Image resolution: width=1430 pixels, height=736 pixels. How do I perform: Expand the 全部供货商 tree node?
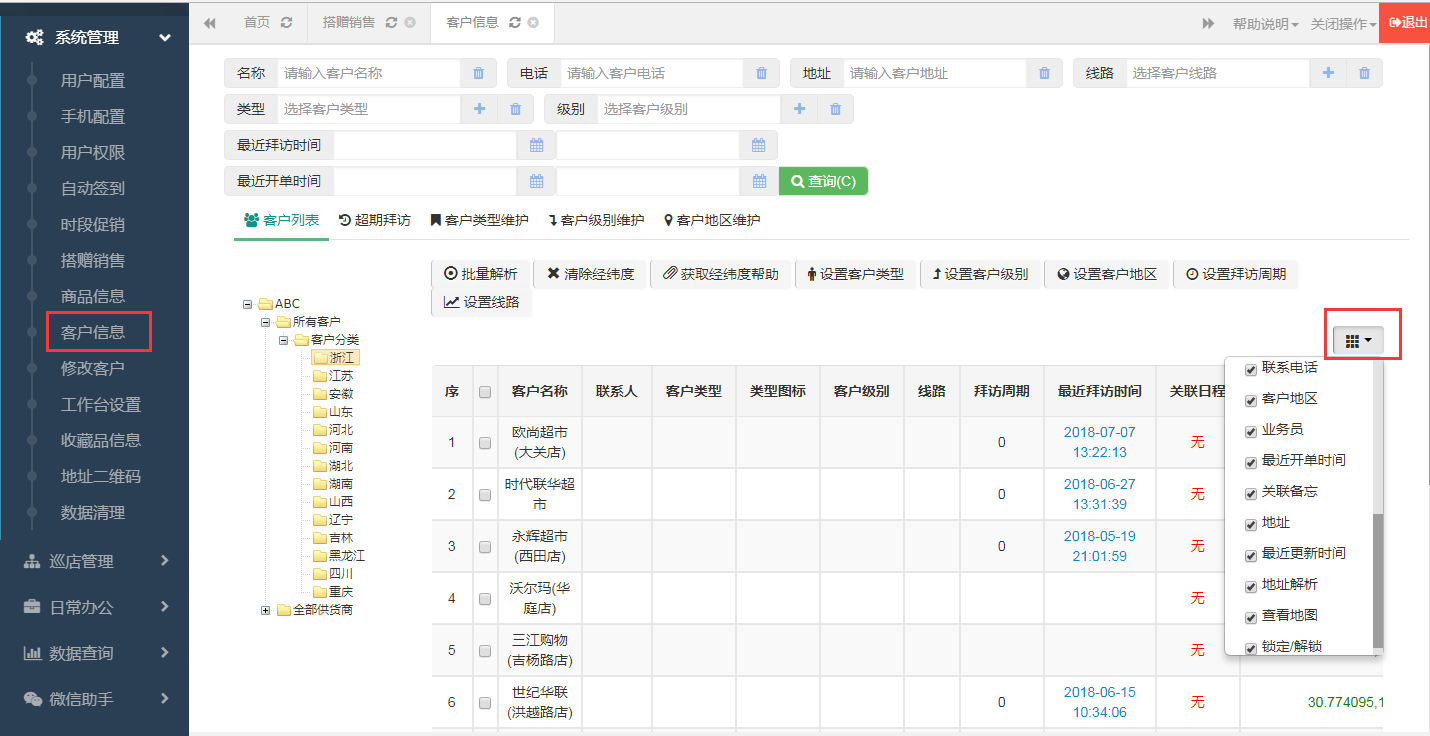point(266,610)
